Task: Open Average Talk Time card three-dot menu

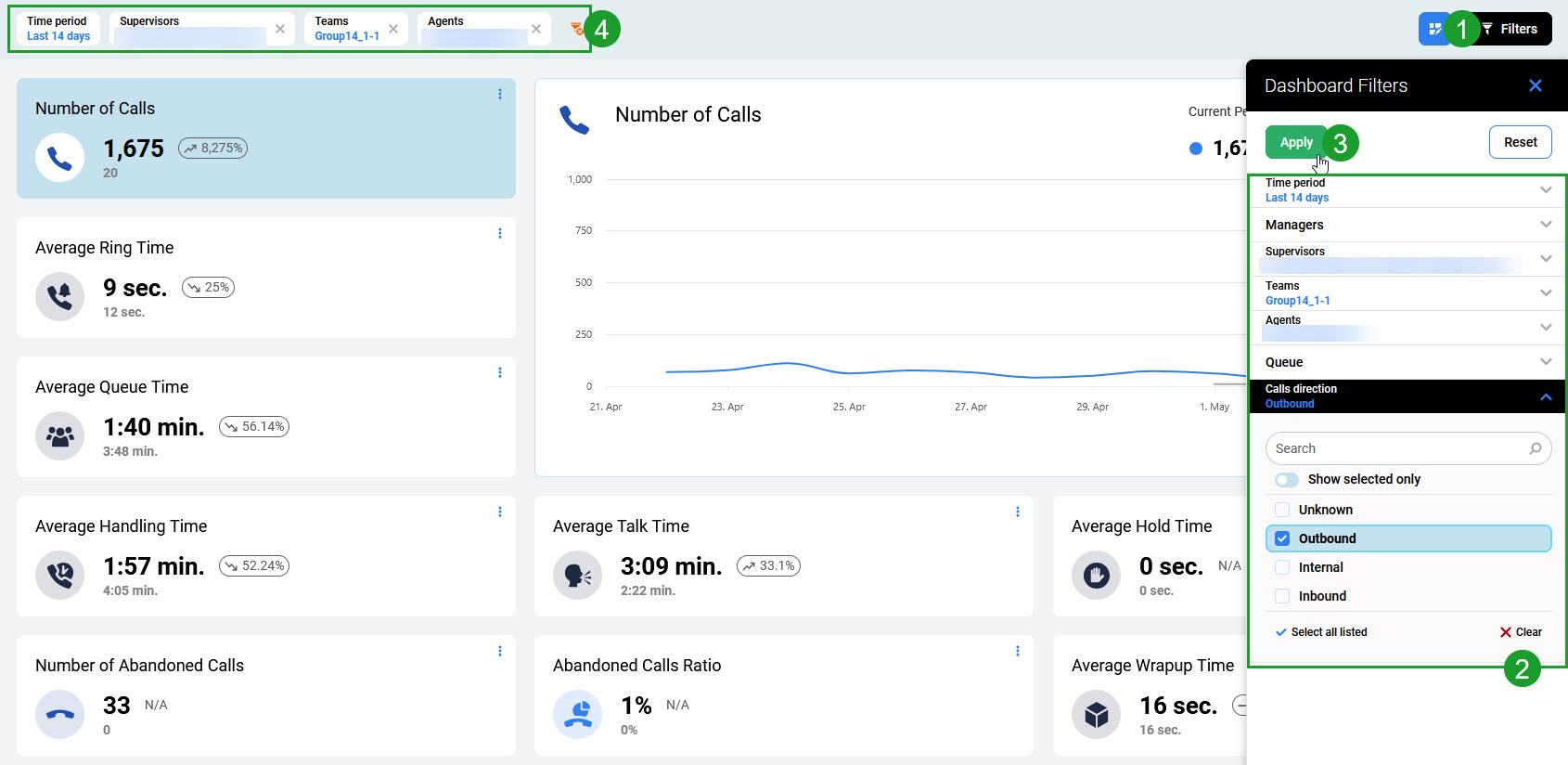Action: click(1018, 512)
